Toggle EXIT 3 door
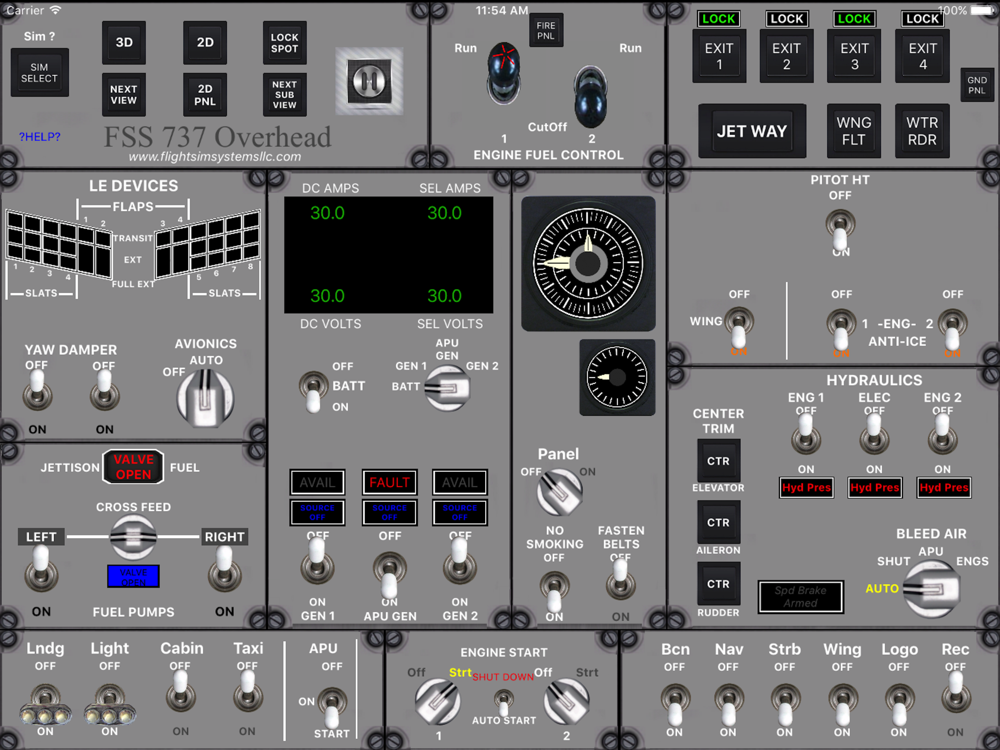Screen dimensions: 1000x750 pyautogui.click(x=854, y=57)
